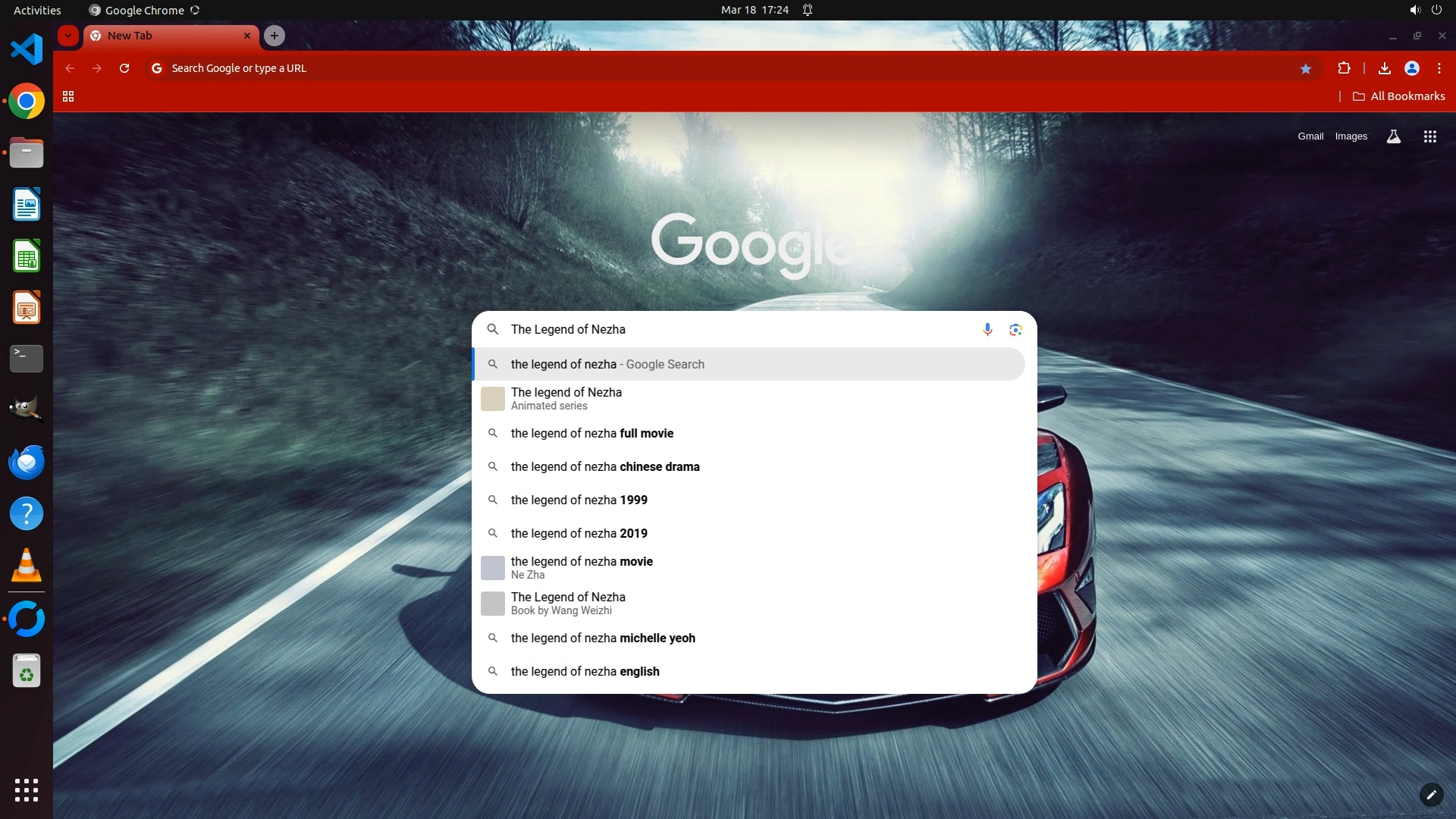Select suggestion 'the legend of nezha 1999'
The height and width of the screenshot is (819, 1456).
click(579, 500)
